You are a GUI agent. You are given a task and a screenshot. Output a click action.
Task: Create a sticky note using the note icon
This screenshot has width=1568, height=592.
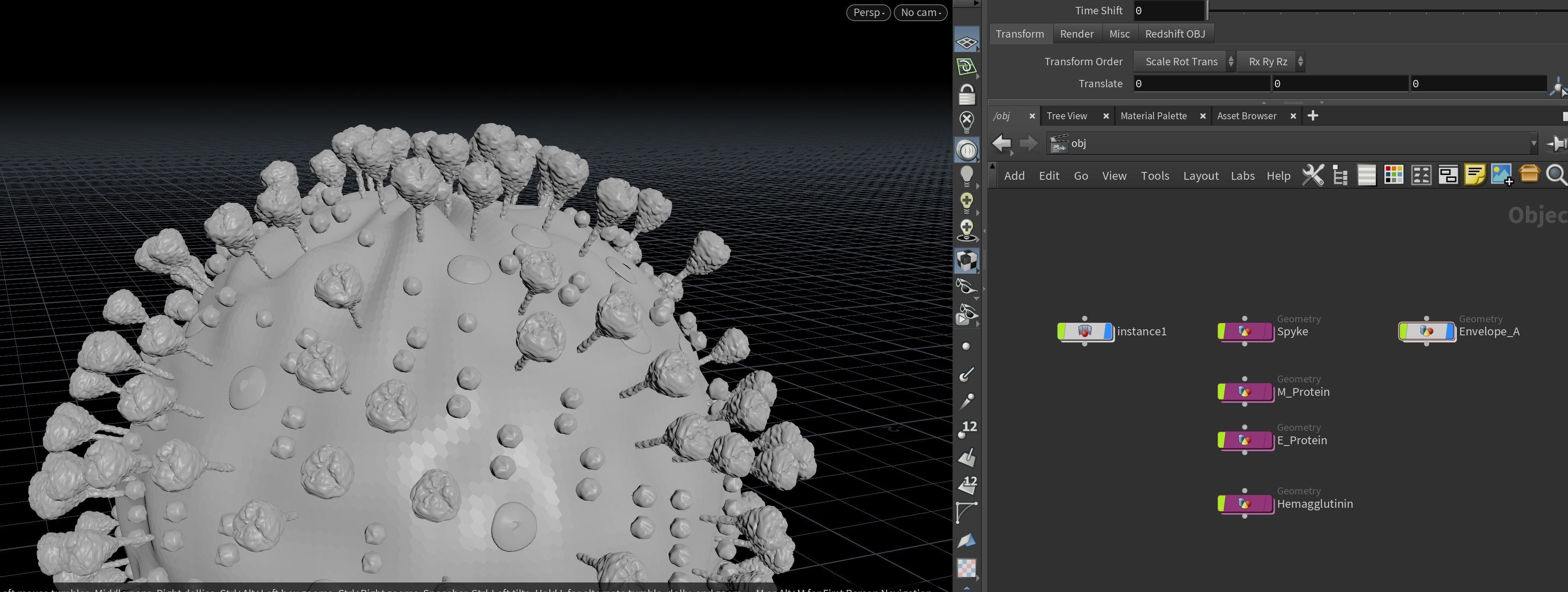pos(1475,175)
